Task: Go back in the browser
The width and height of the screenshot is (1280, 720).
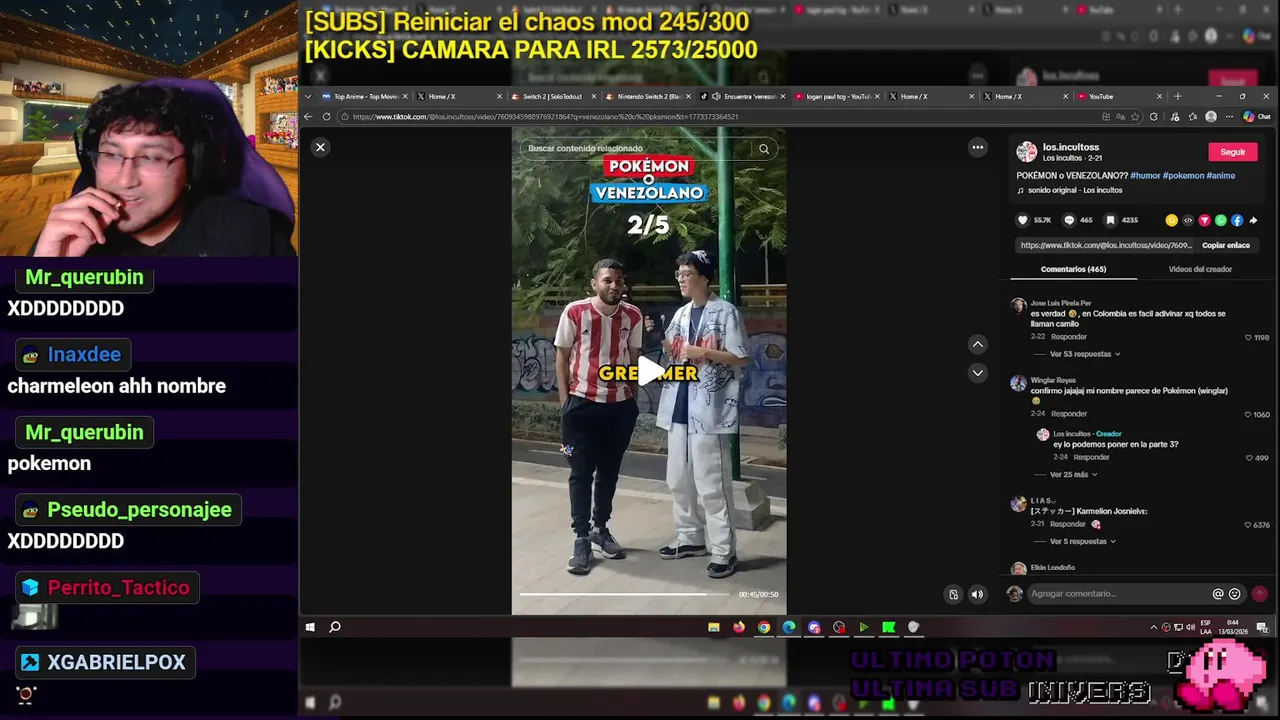Action: point(309,116)
